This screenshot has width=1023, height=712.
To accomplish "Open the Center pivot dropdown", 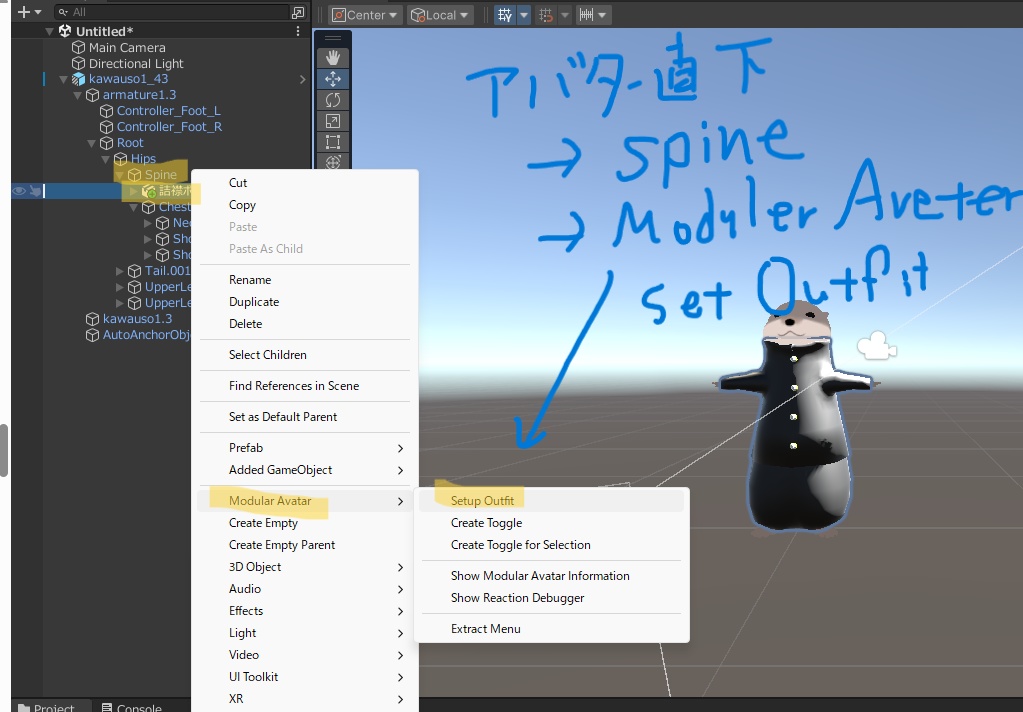I will coord(365,14).
